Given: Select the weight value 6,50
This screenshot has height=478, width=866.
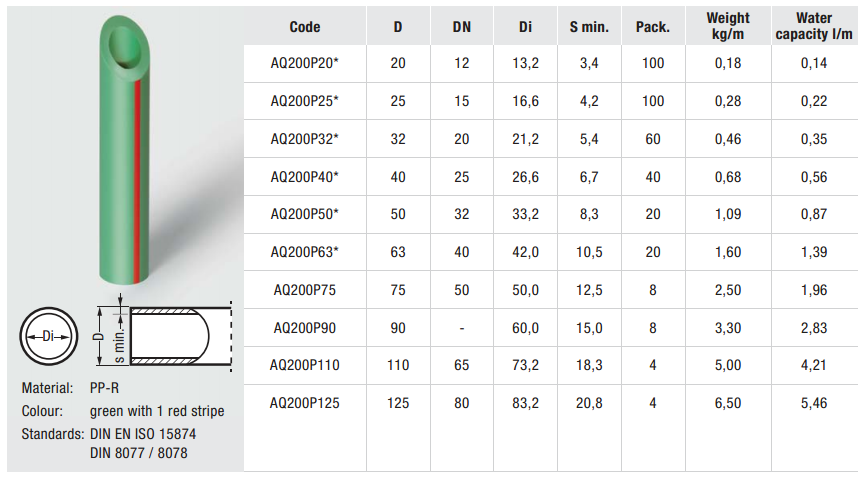Looking at the screenshot, I should pos(728,403).
